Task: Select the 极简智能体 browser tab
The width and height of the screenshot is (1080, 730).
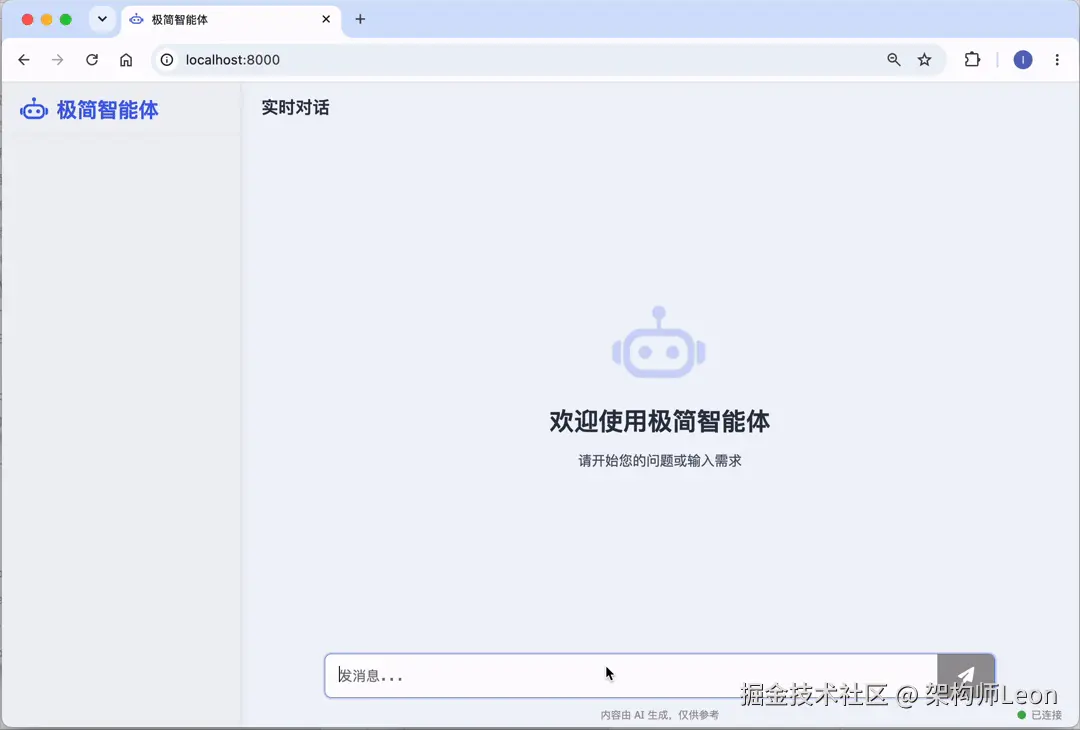Action: (x=230, y=20)
